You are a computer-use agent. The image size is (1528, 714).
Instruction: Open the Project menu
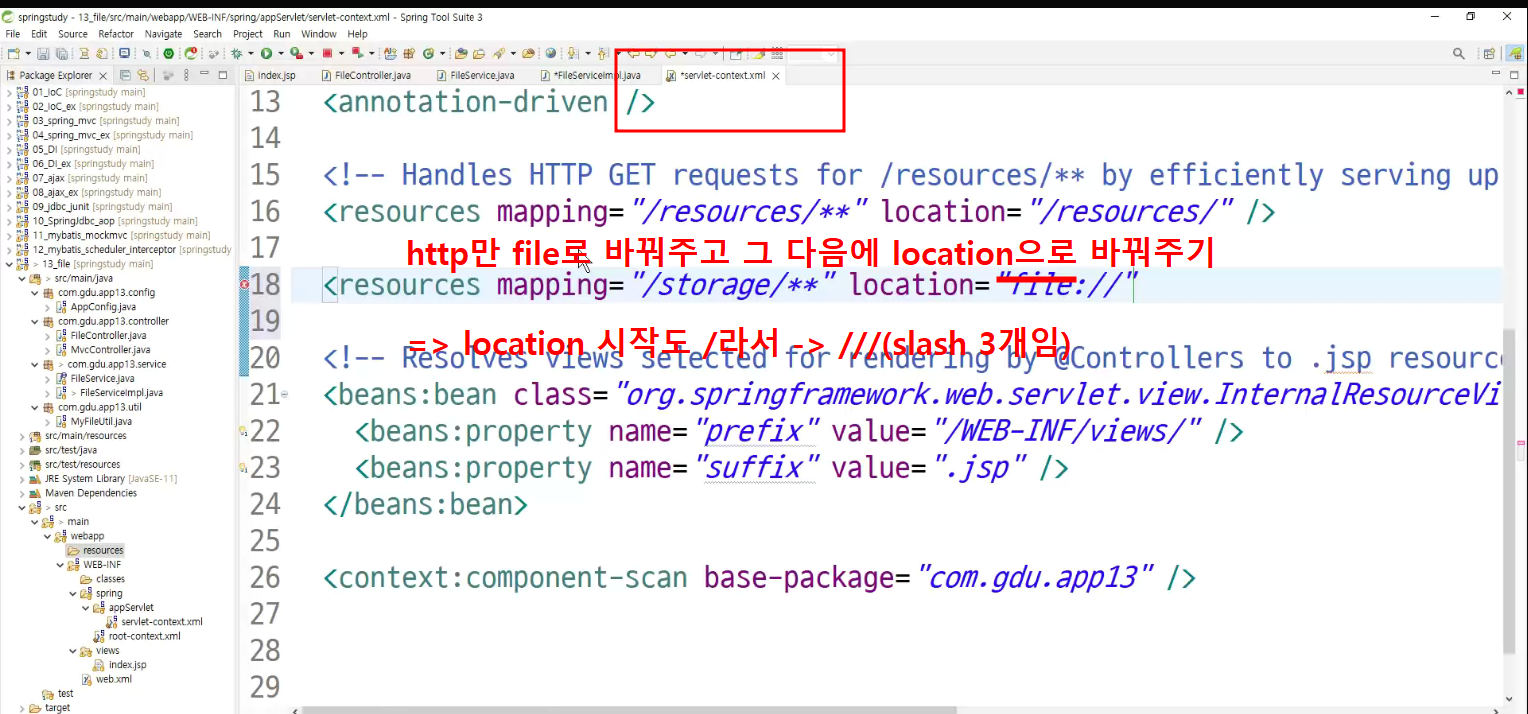[248, 34]
